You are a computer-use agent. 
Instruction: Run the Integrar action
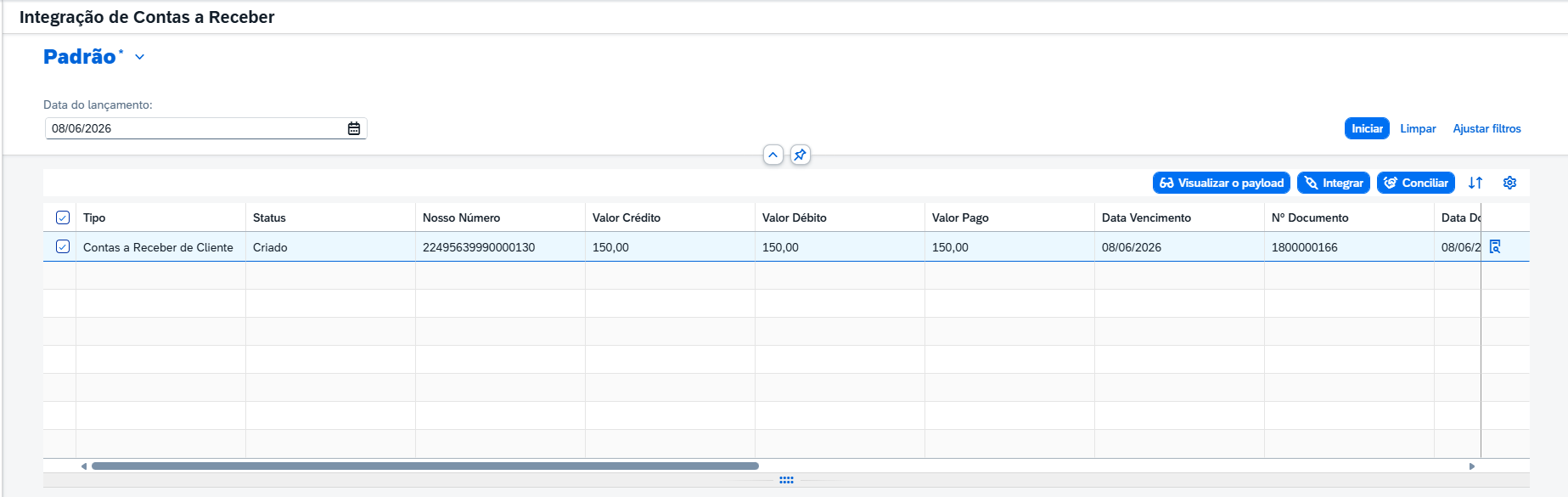click(1334, 183)
